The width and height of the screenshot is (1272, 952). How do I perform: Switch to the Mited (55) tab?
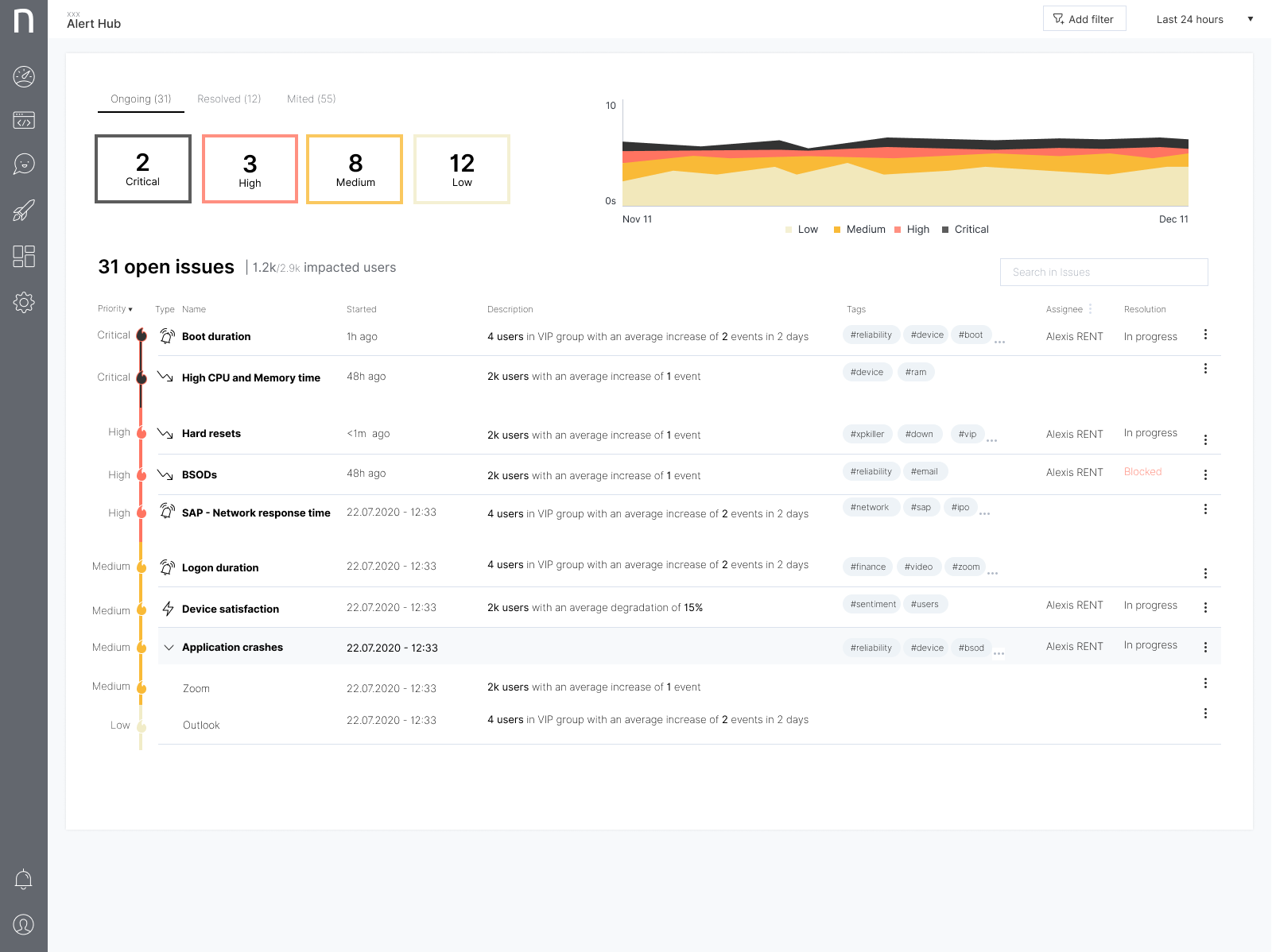pos(311,99)
